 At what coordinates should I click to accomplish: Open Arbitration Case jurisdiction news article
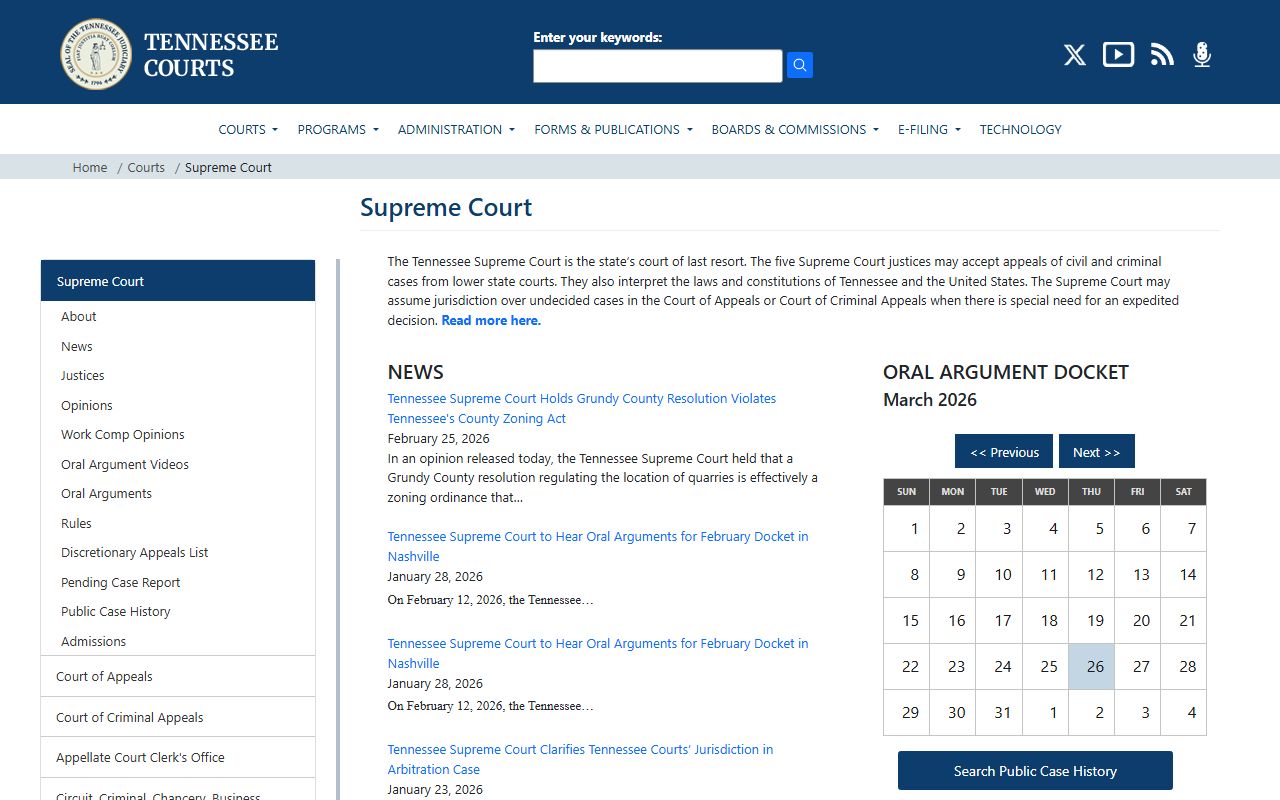click(x=580, y=759)
